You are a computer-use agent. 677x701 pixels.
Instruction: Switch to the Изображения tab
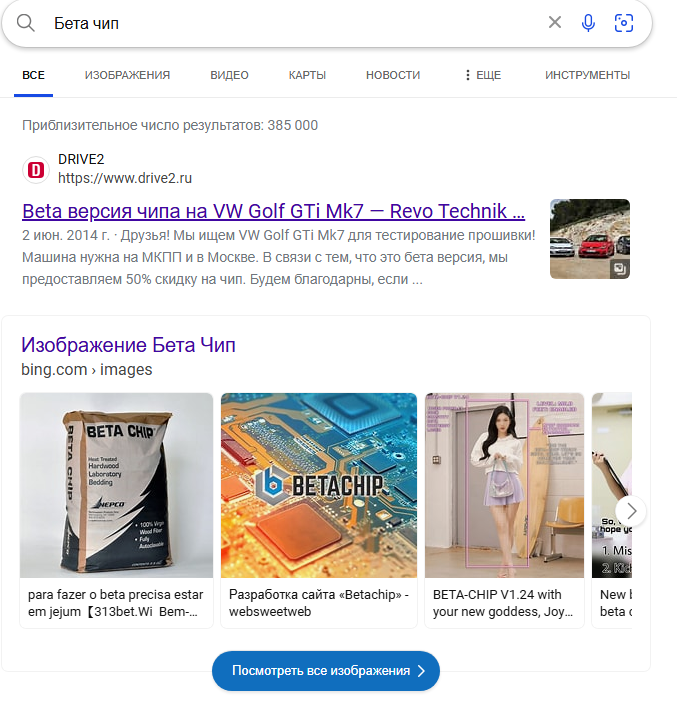pyautogui.click(x=127, y=75)
